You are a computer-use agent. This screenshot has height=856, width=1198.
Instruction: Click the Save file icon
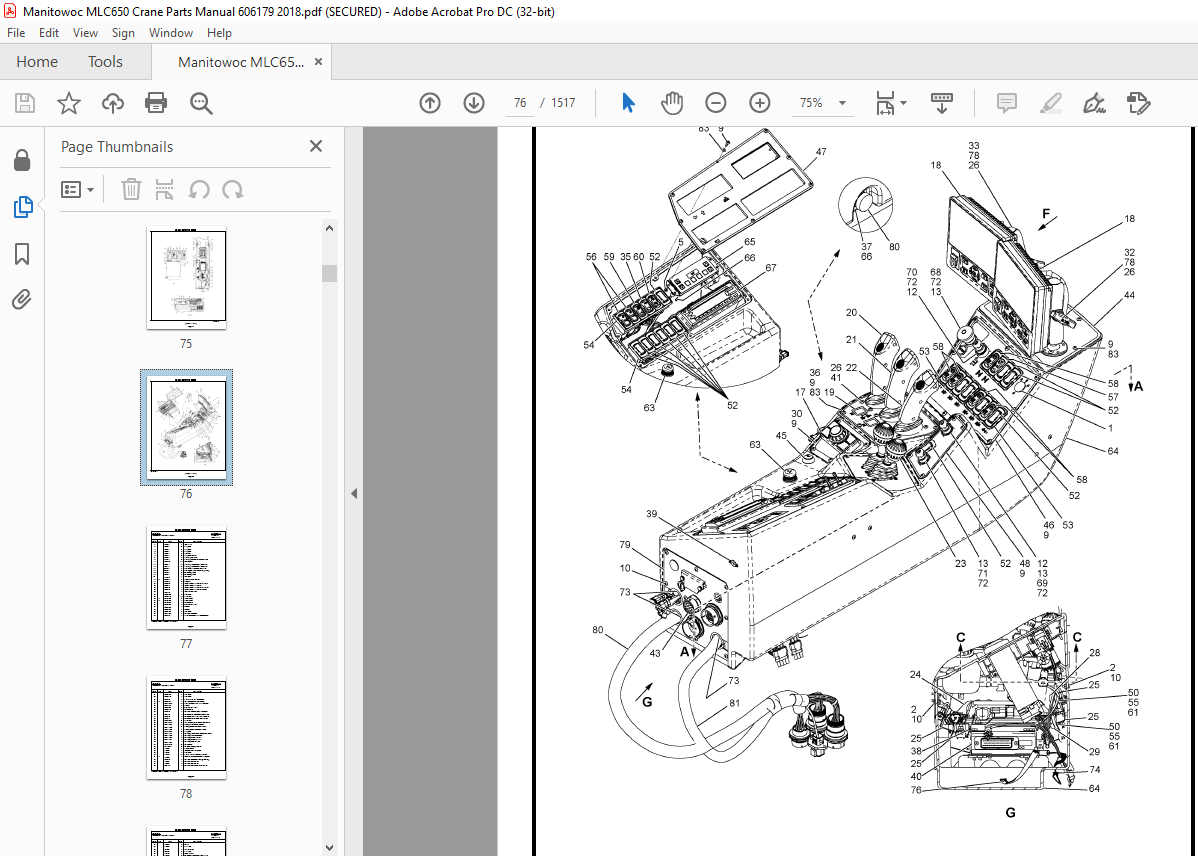coord(25,103)
